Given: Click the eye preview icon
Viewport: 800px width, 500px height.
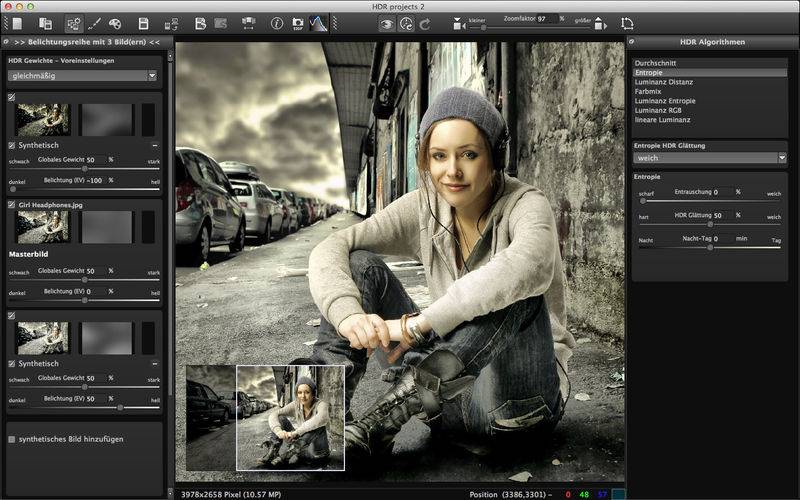Looking at the screenshot, I should click(385, 22).
